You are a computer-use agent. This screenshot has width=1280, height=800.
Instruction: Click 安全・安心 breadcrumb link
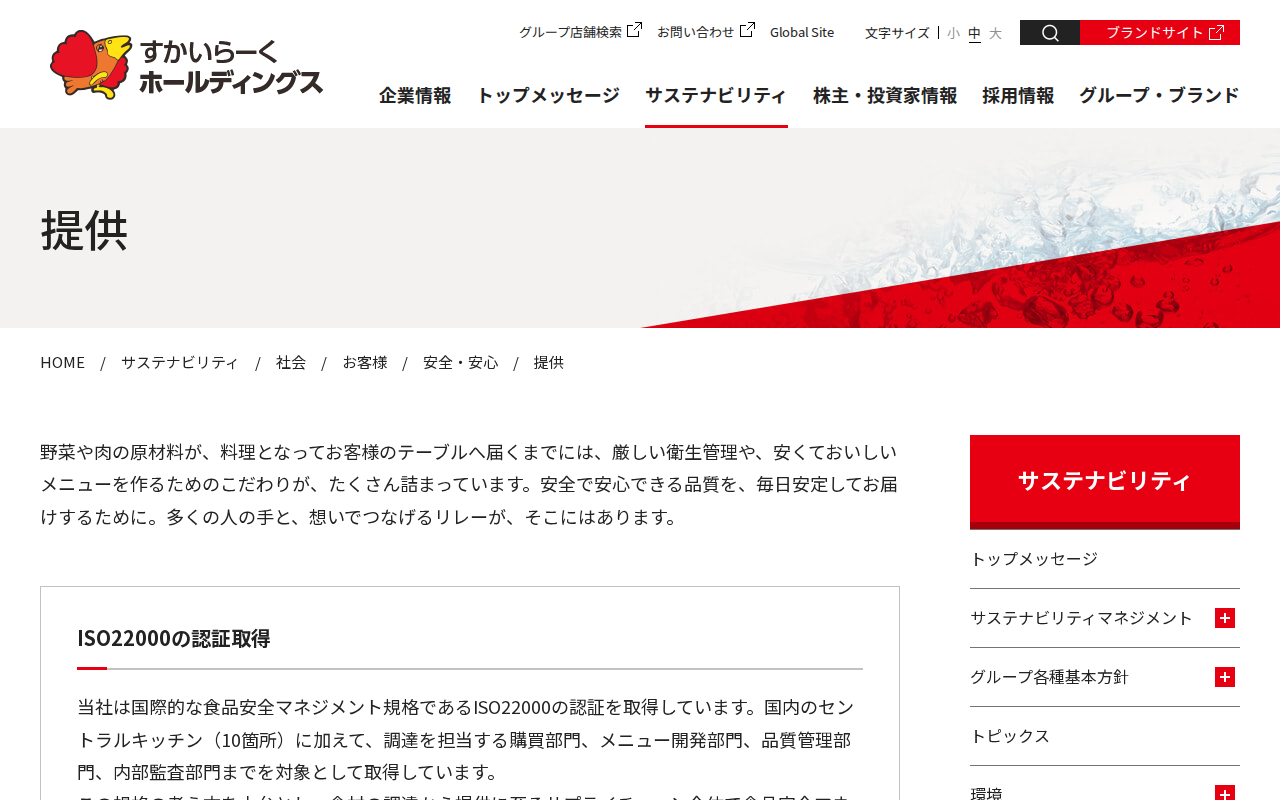[x=460, y=362]
